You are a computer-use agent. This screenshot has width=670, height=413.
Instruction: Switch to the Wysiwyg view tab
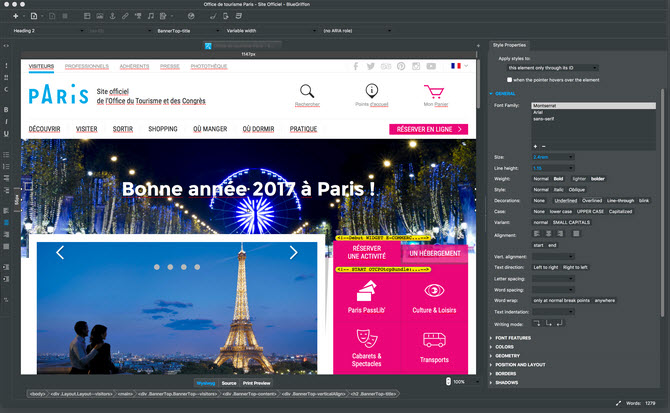[206, 383]
